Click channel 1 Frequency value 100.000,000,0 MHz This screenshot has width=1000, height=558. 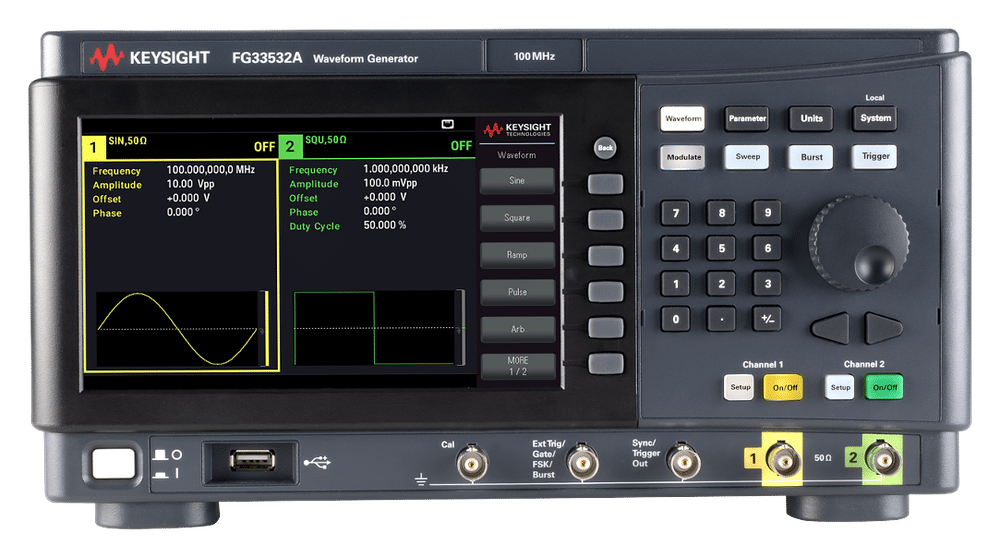(210, 170)
